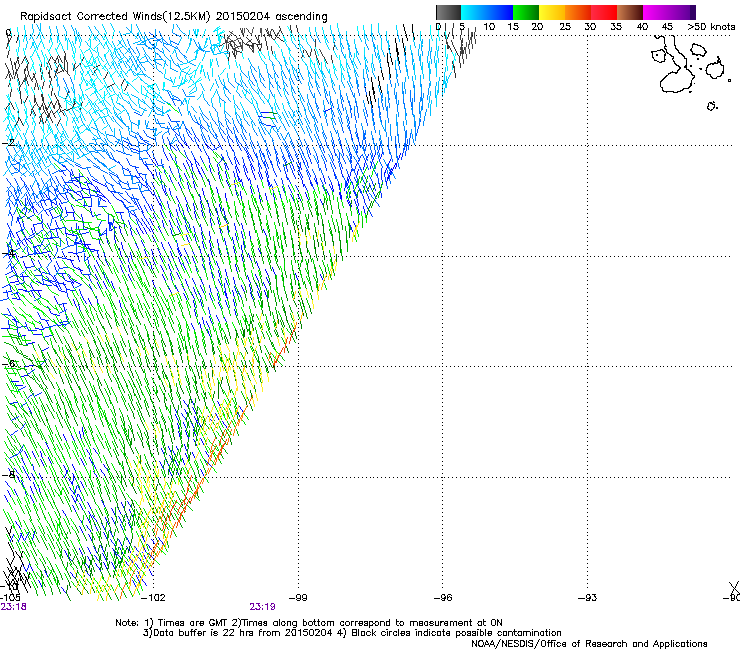Pick the orange 25–30 knots color segment

(x=578, y=12)
